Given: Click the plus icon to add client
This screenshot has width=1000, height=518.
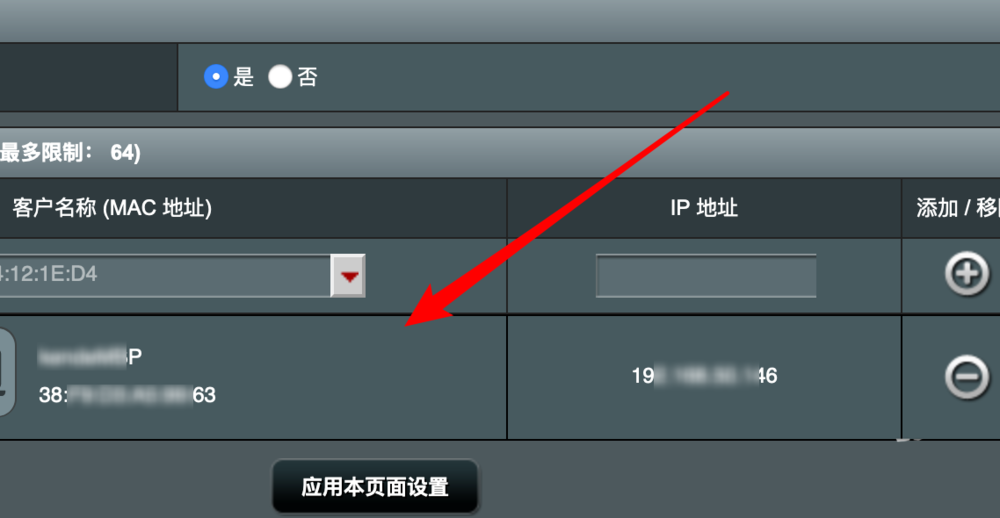Looking at the screenshot, I should coord(967,275).
